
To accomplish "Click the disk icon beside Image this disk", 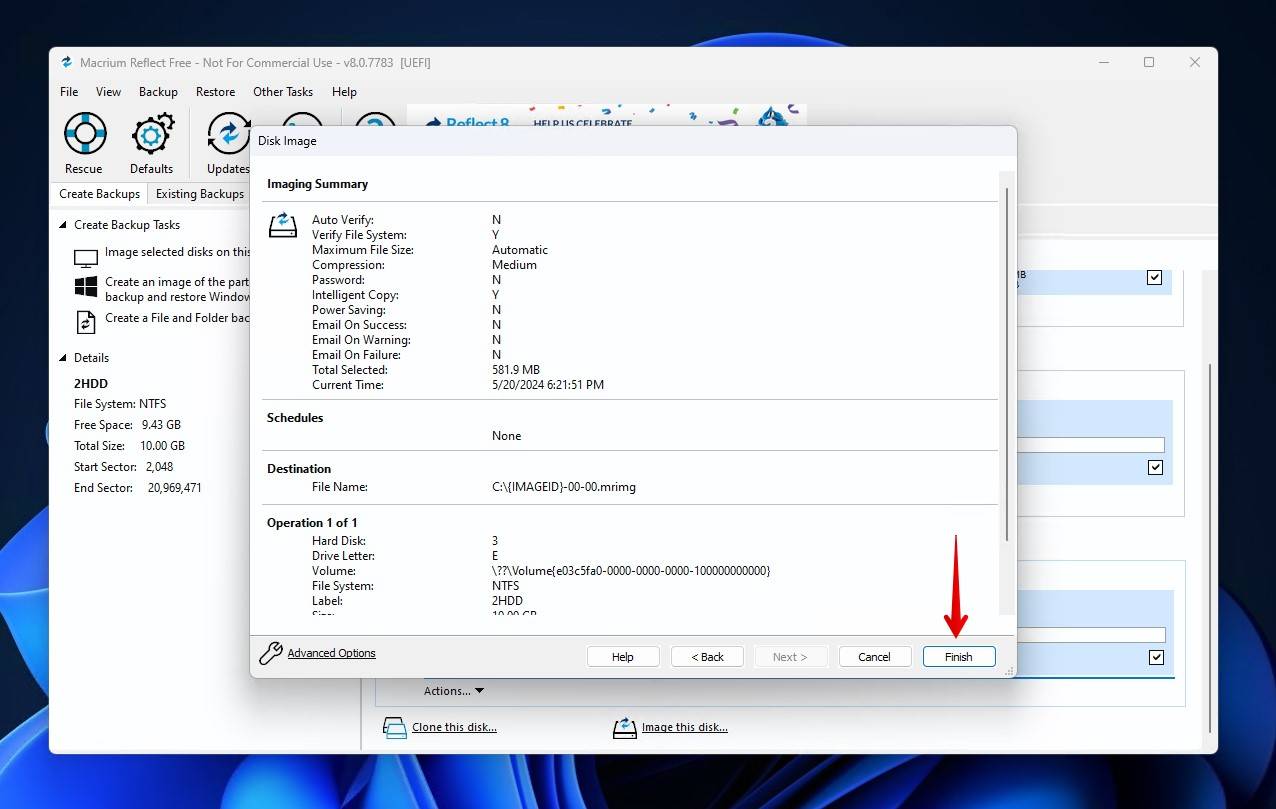I will pos(625,728).
